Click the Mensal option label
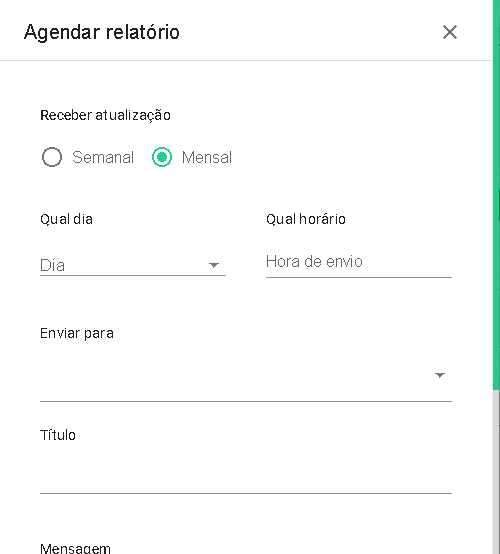The width and height of the screenshot is (500, 554). 207,157
